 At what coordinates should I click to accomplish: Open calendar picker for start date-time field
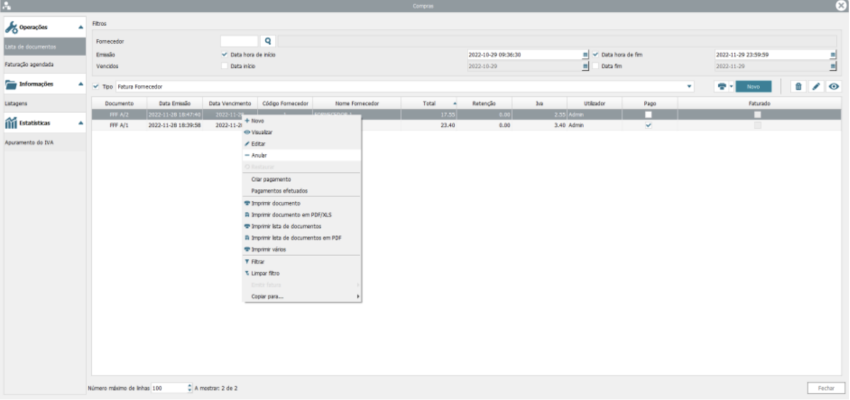[x=585, y=54]
